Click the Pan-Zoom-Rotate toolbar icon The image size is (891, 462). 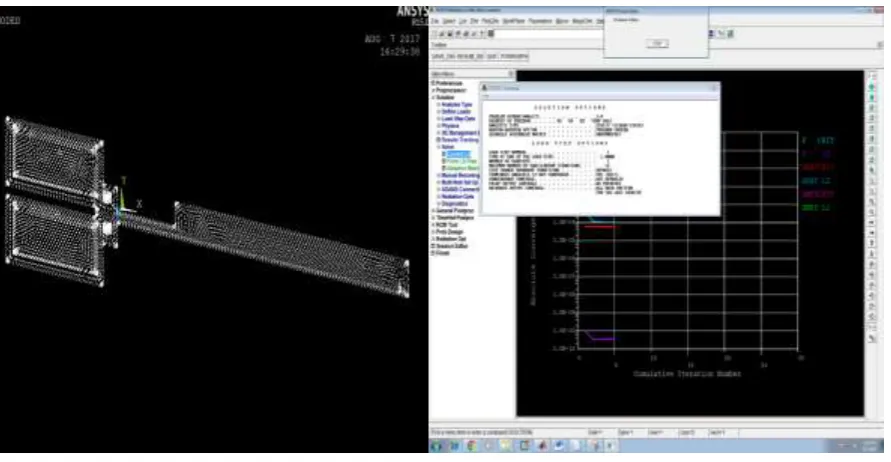pos(457,34)
